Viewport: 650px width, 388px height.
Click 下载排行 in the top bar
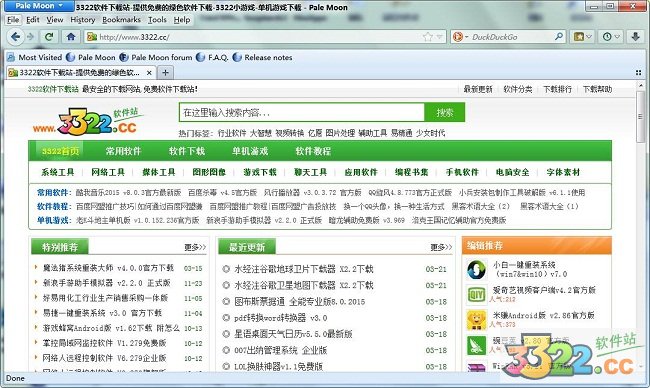pos(557,89)
